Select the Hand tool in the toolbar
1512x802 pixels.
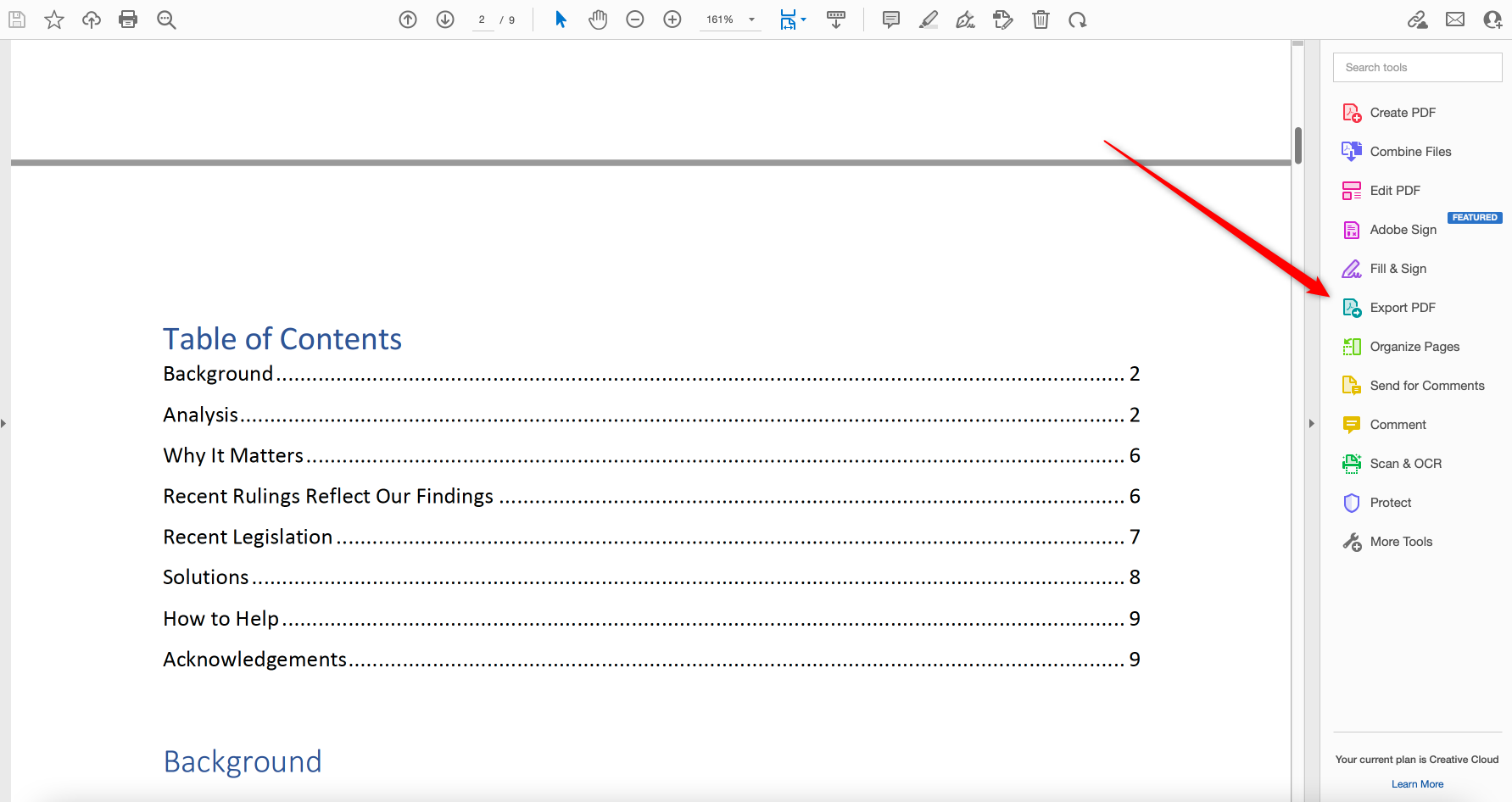click(598, 19)
